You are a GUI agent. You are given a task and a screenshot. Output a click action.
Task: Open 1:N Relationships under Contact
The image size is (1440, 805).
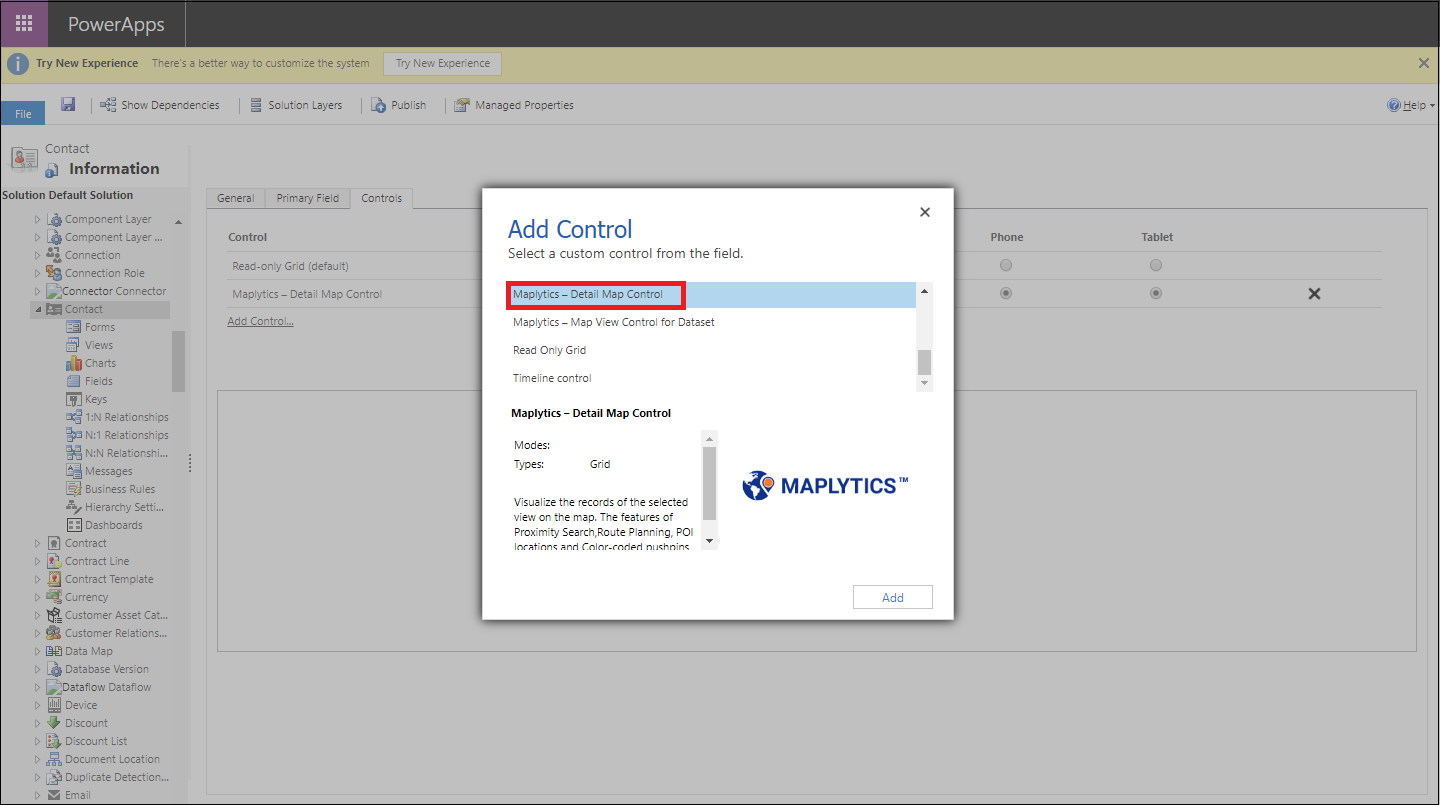[x=127, y=417]
